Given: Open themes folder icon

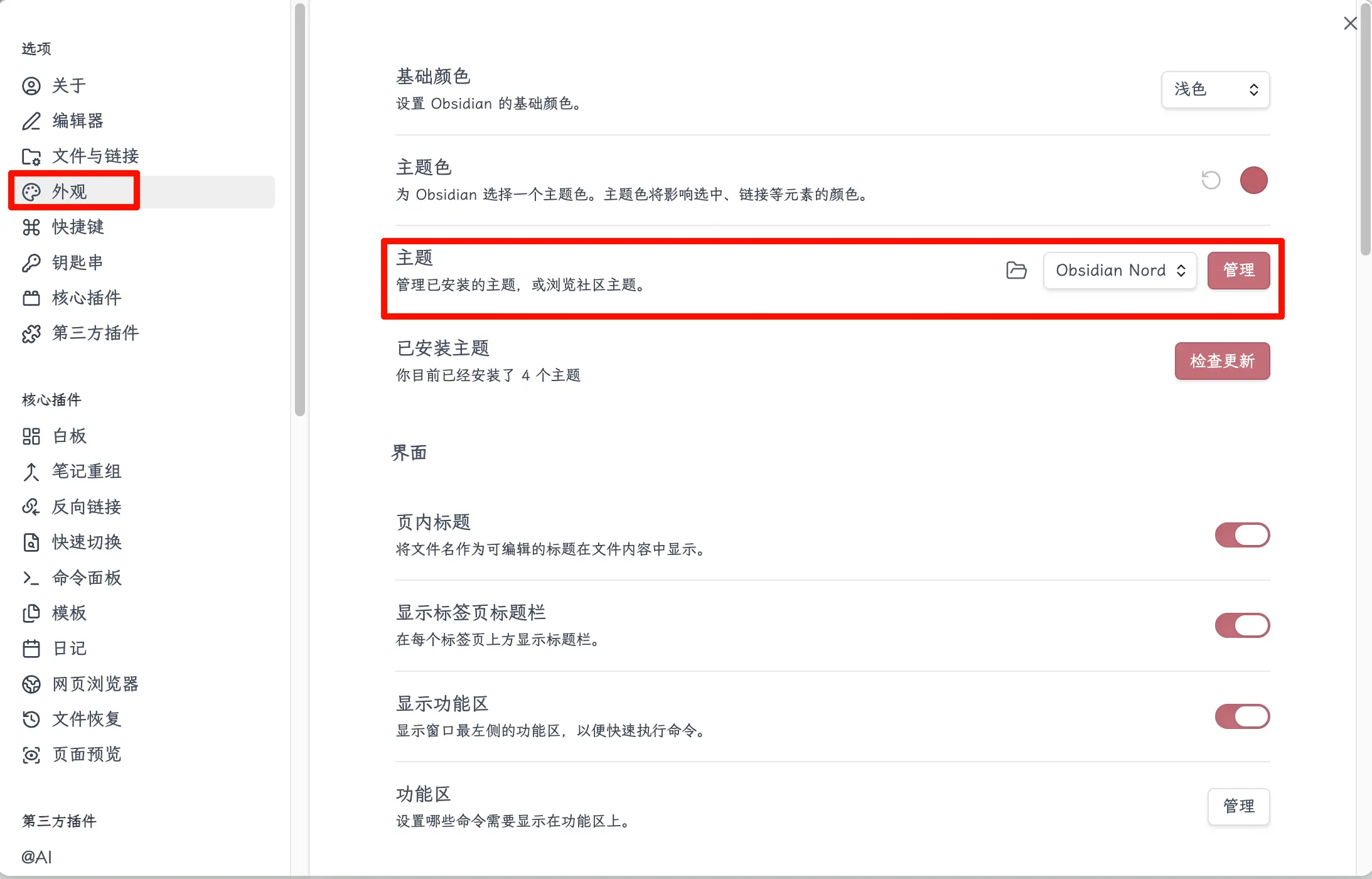Looking at the screenshot, I should coord(1016,271).
